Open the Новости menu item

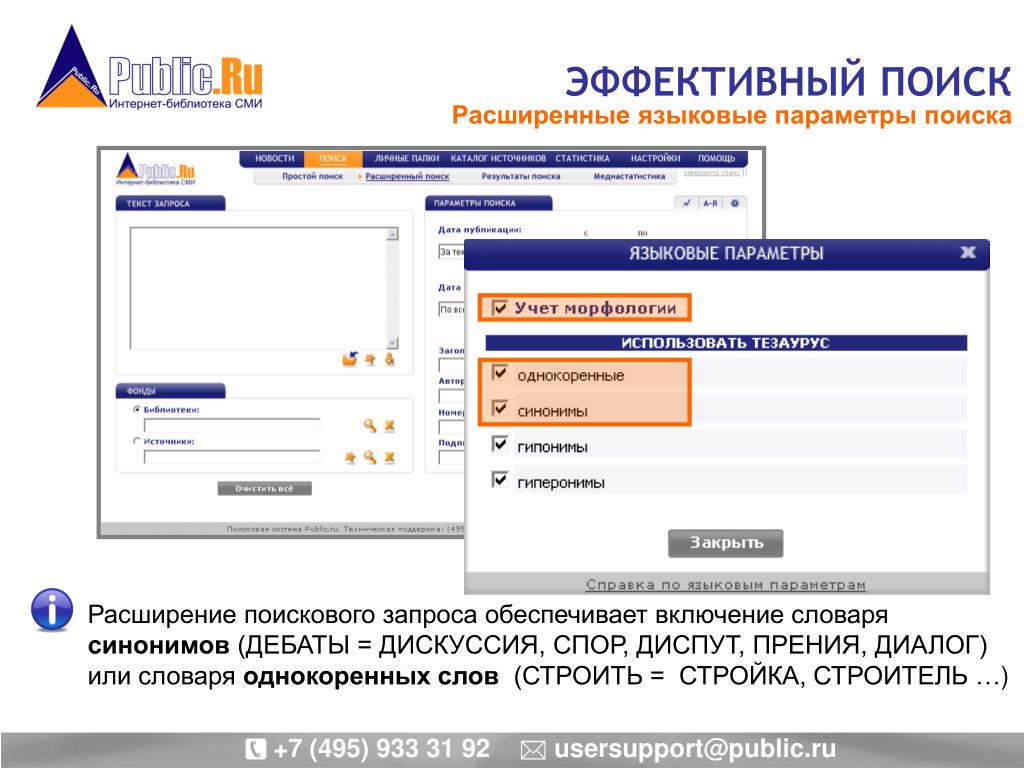click(274, 159)
